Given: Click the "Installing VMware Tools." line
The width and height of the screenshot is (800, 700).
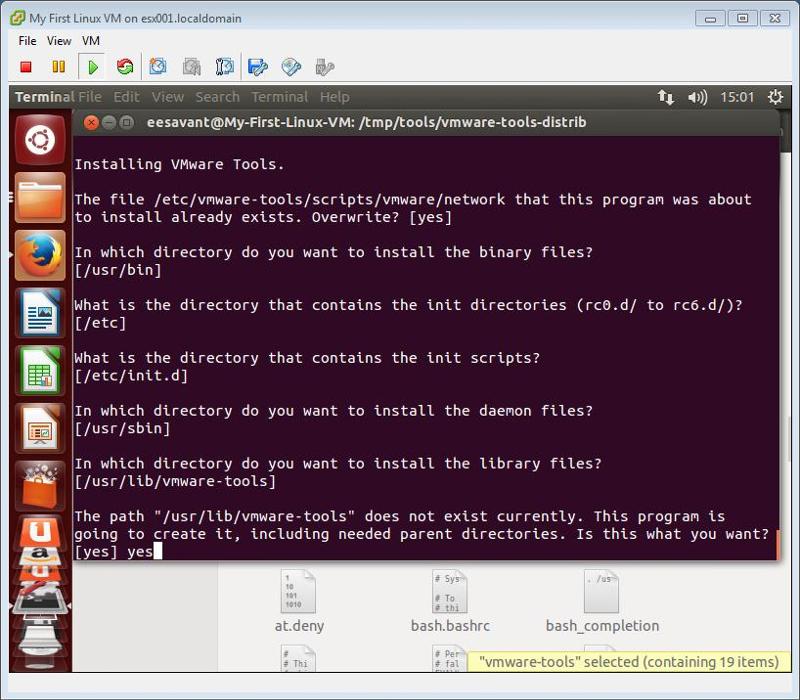Looking at the screenshot, I should [179, 164].
